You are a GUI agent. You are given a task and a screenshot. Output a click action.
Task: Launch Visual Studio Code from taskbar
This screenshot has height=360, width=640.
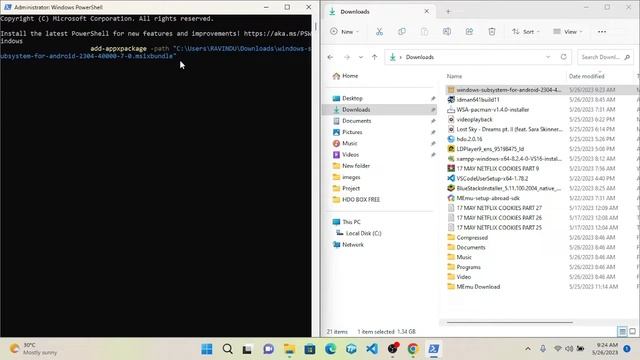tap(372, 349)
